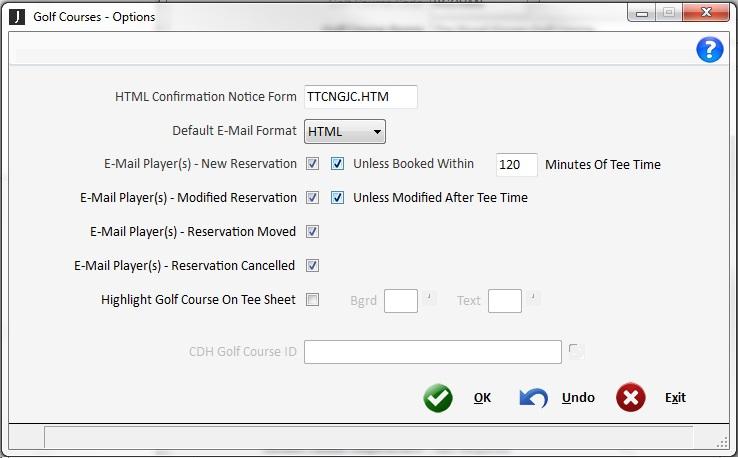
Task: Open help with the blue question mark icon
Action: (709, 50)
